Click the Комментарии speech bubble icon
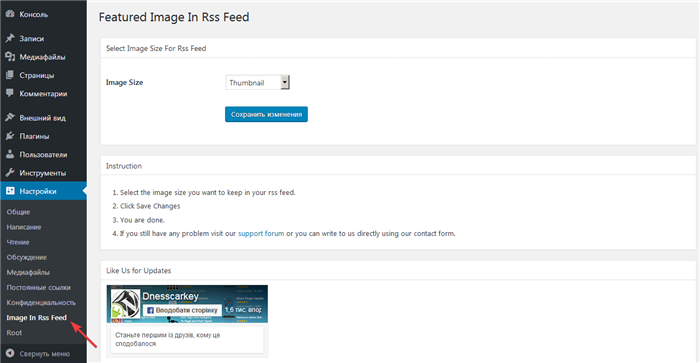 pyautogui.click(x=10, y=93)
